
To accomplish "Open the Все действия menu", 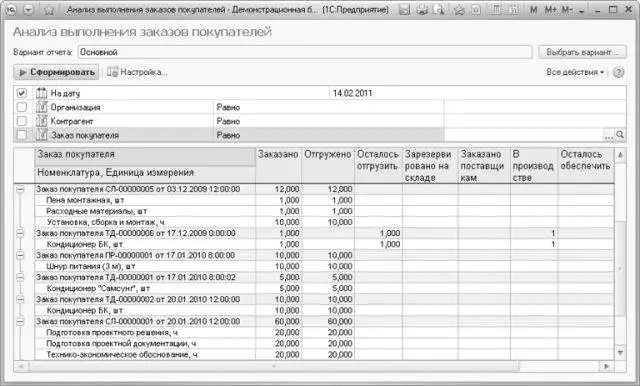I will 575,72.
